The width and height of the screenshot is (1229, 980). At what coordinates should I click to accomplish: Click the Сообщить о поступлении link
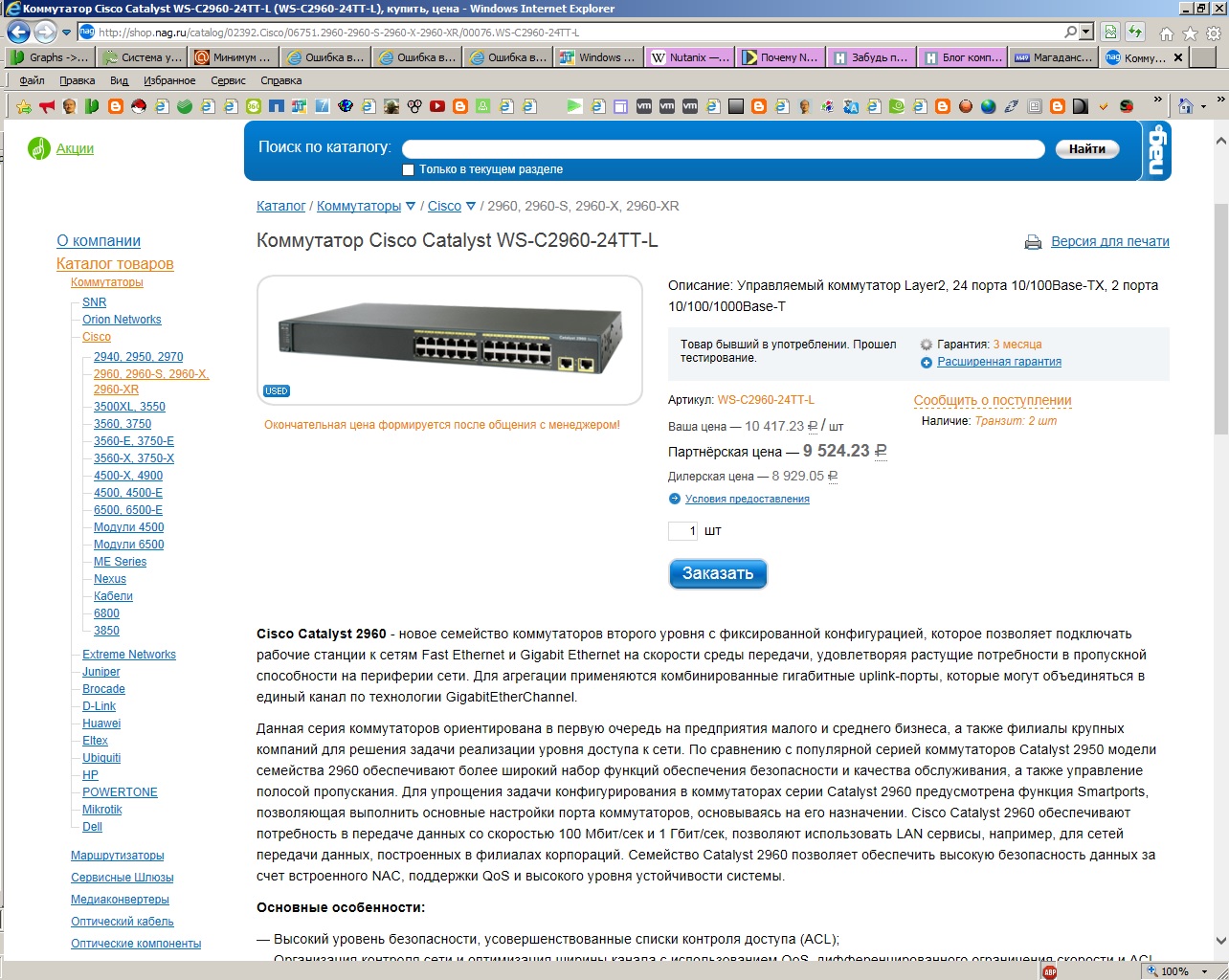(993, 400)
